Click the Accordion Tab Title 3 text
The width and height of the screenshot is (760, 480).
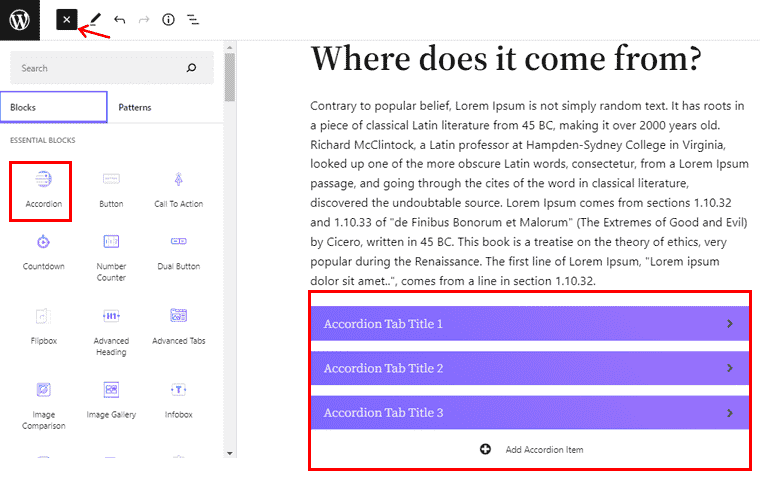383,413
